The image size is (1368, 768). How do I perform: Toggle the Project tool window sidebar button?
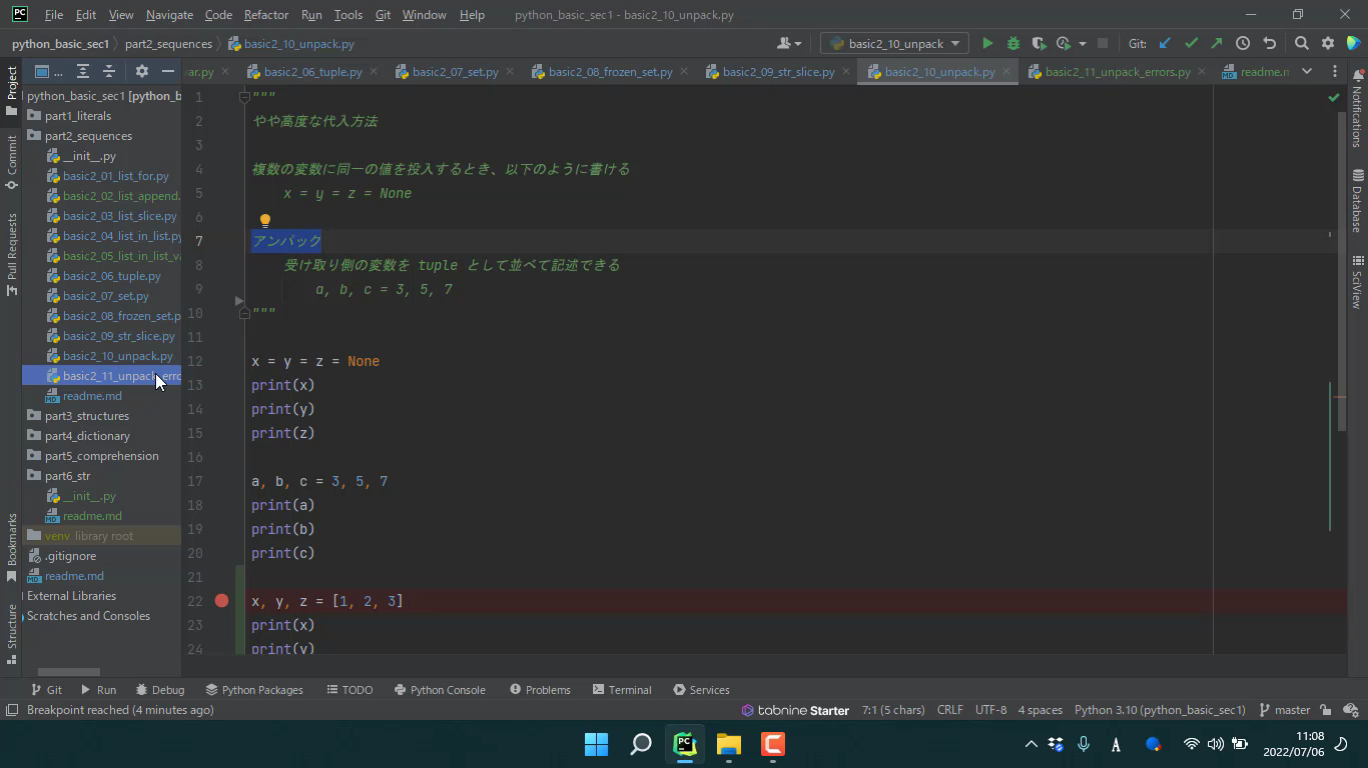tap(12, 91)
